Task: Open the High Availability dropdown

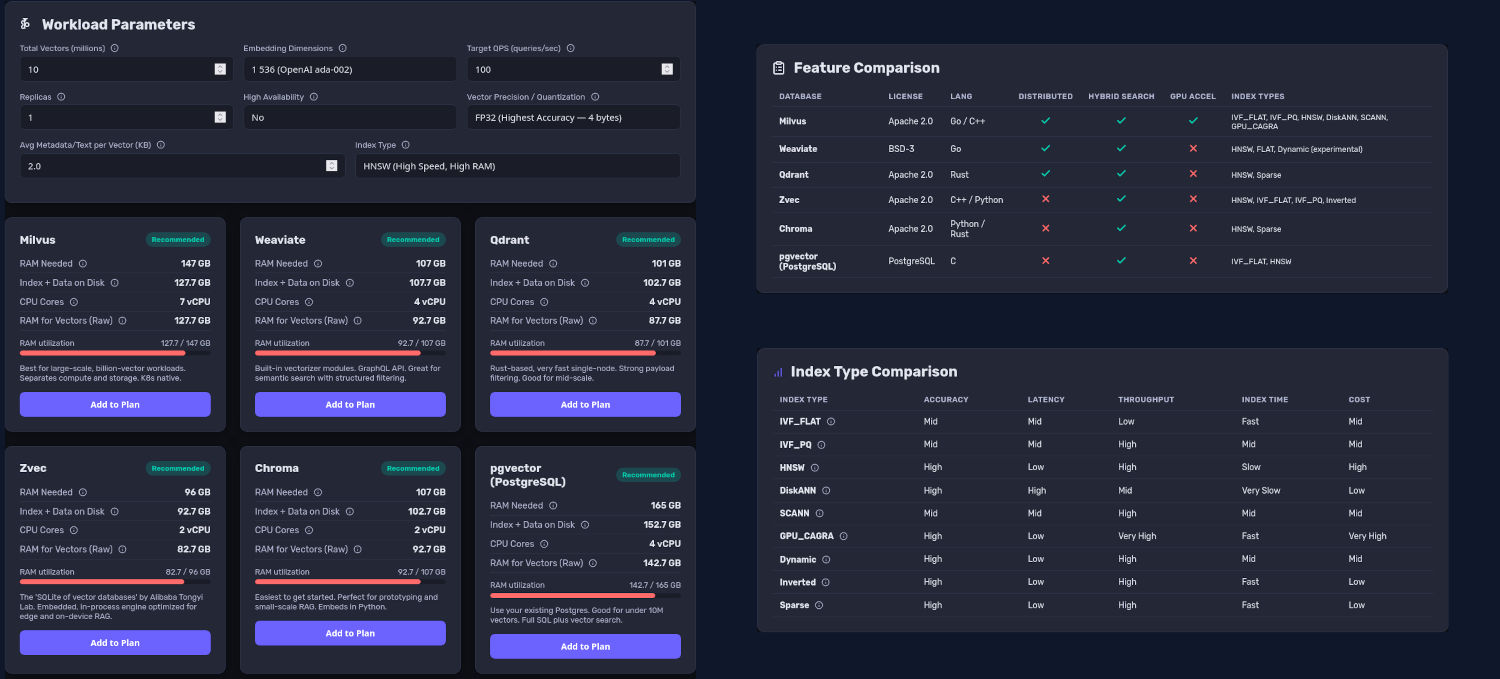Action: pos(349,117)
